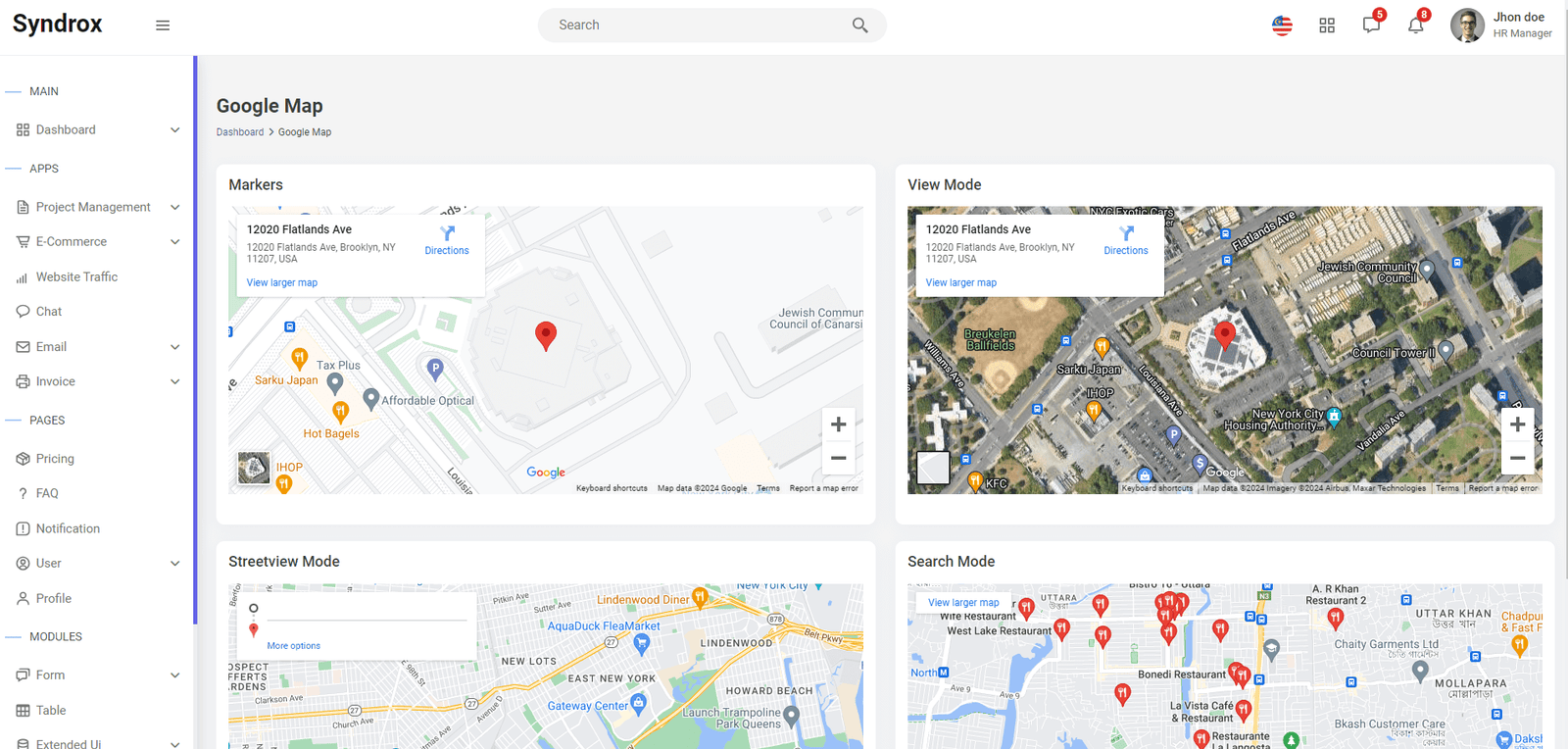The image size is (1568, 749).
Task: Expand the Dashboard submenu chevron
Action: (x=175, y=129)
